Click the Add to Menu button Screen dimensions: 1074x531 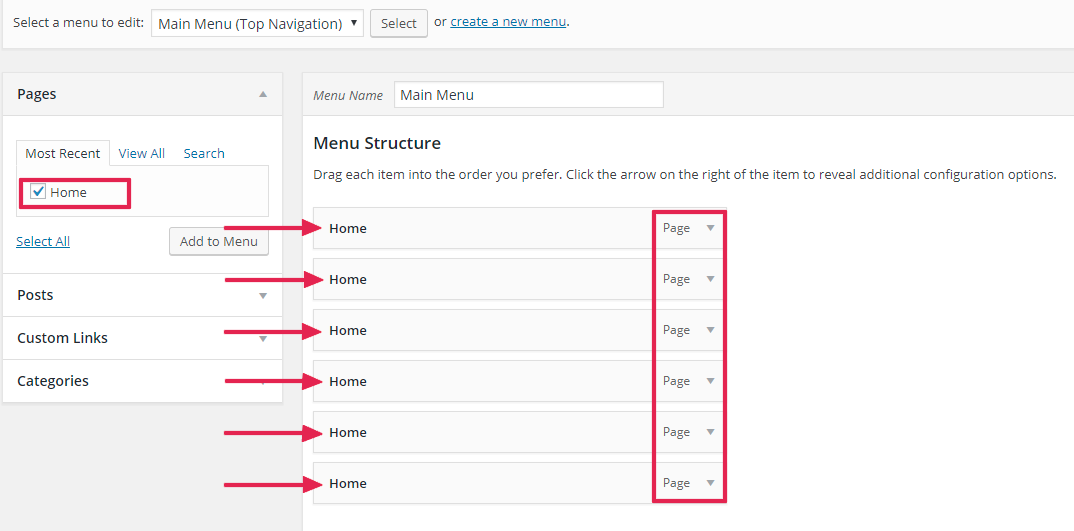219,241
